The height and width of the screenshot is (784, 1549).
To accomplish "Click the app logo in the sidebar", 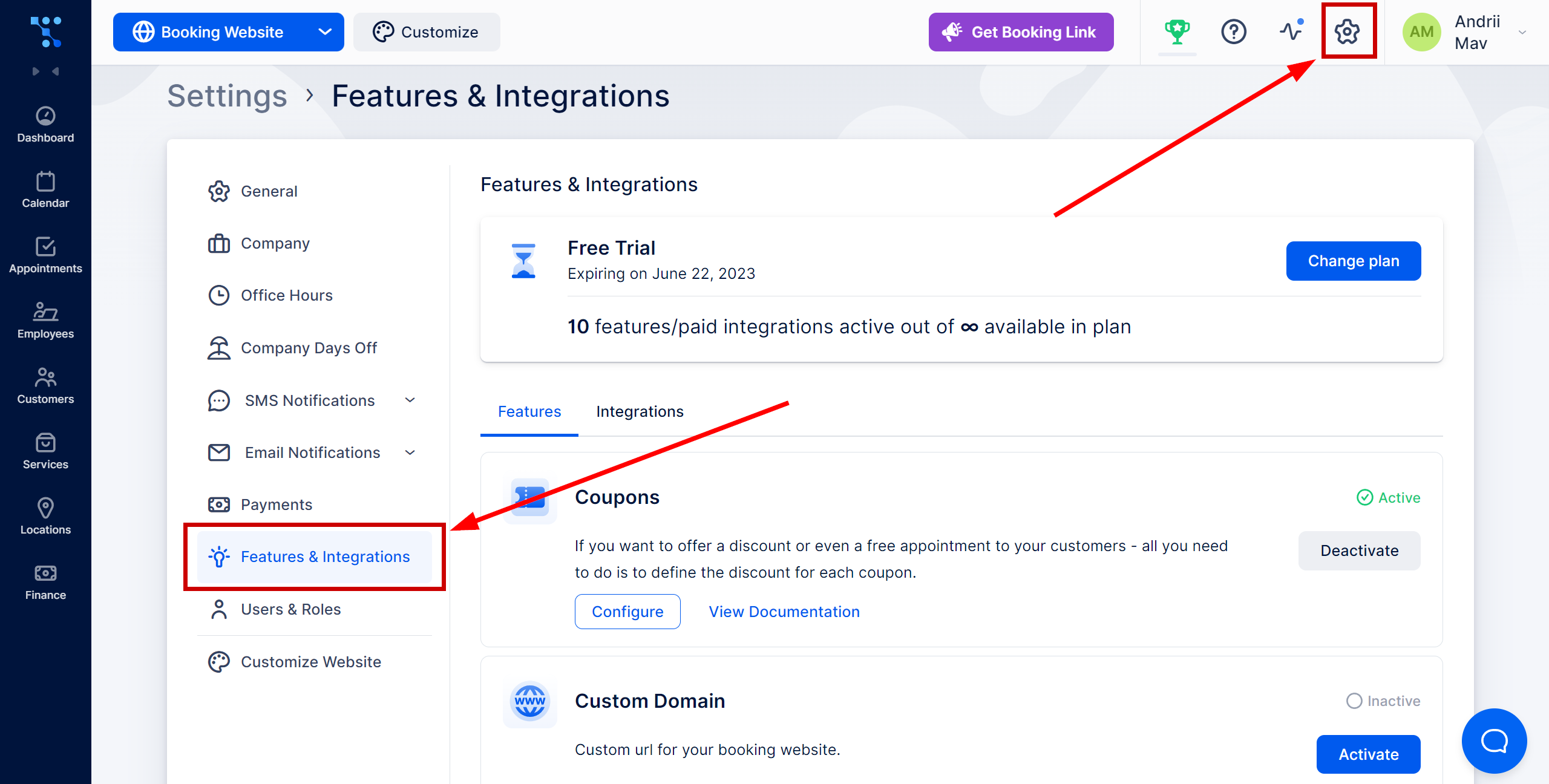I will (46, 31).
